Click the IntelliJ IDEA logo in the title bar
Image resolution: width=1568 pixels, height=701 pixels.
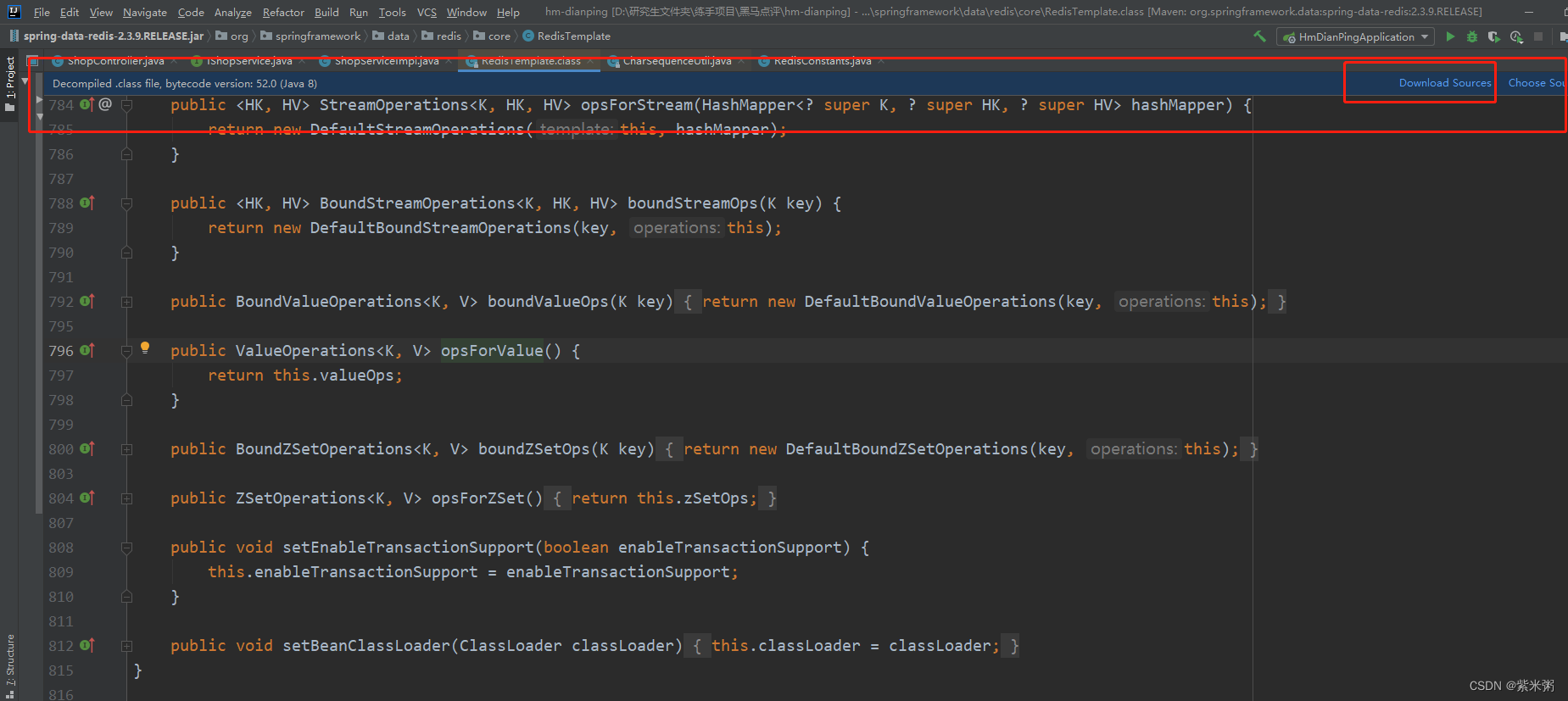(x=14, y=12)
